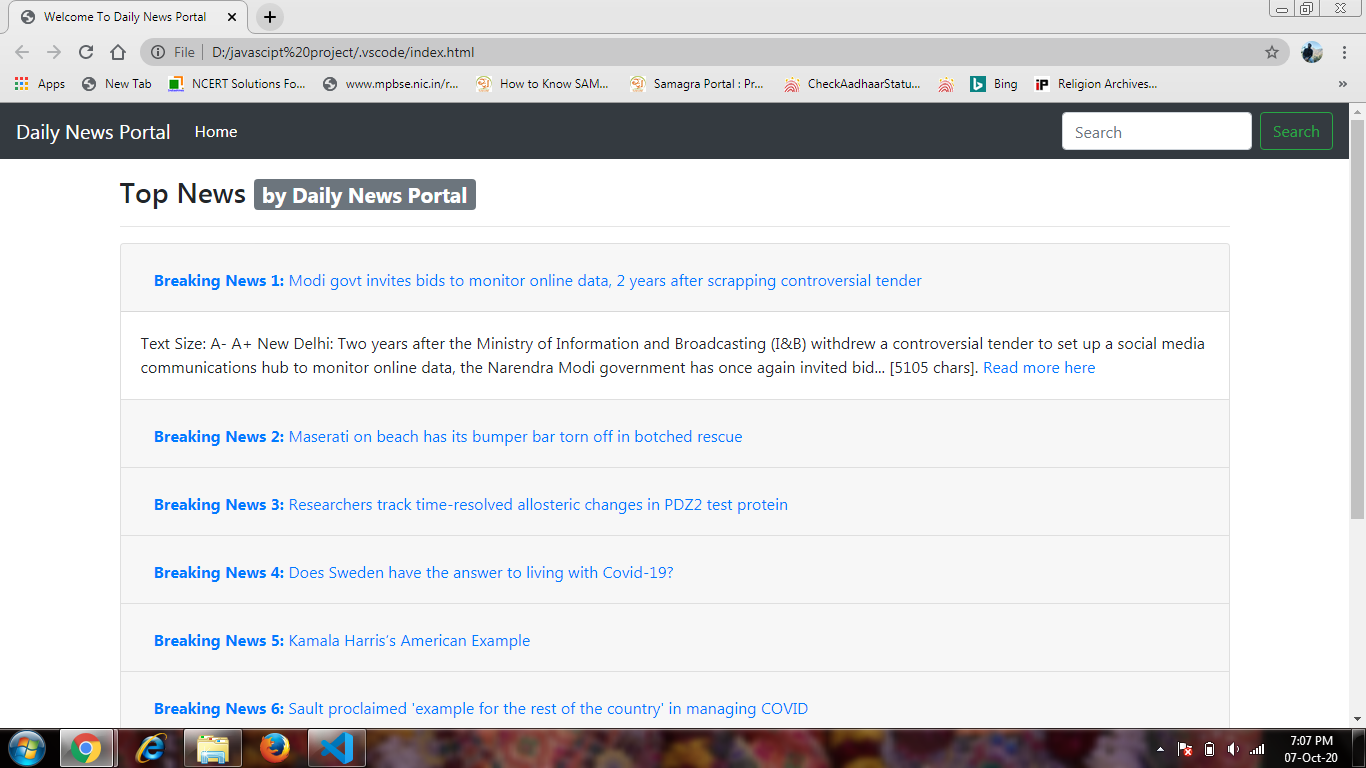Click the address bar URL
1366x768 pixels.
pyautogui.click(x=343, y=52)
